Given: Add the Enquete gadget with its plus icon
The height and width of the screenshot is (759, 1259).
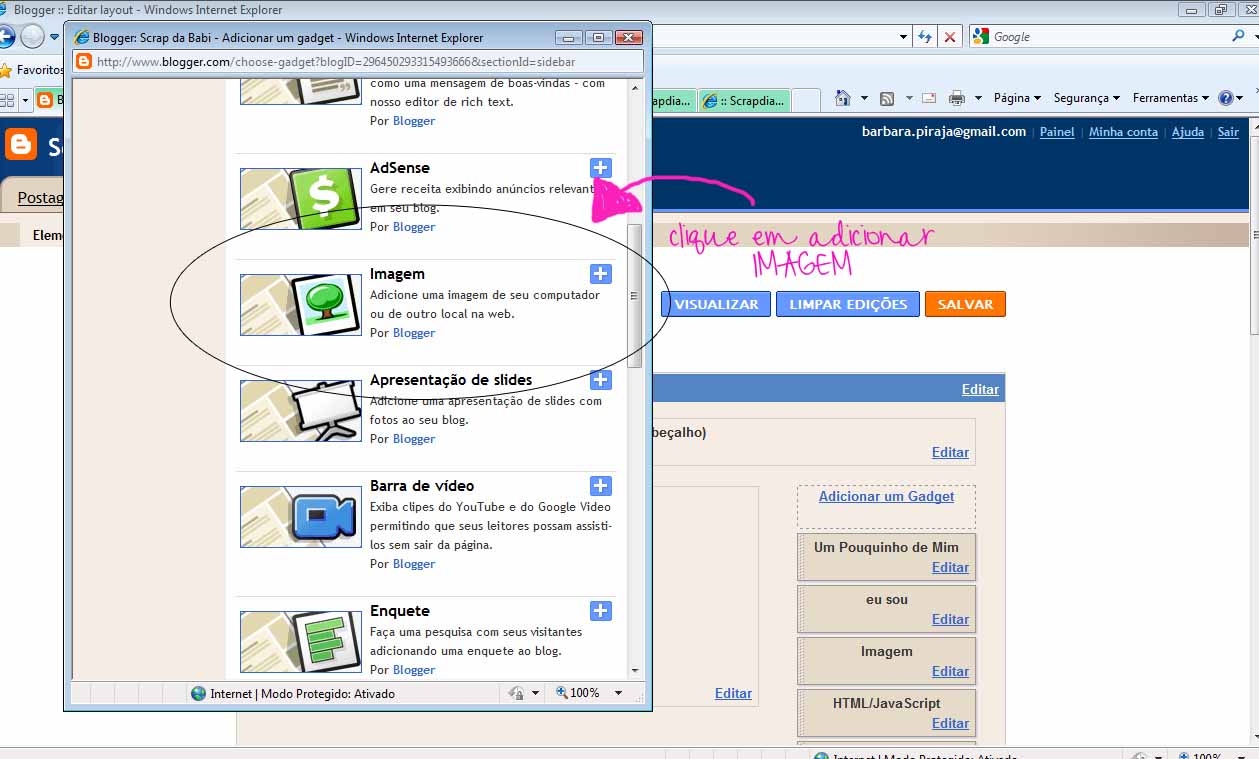Looking at the screenshot, I should click(600, 611).
